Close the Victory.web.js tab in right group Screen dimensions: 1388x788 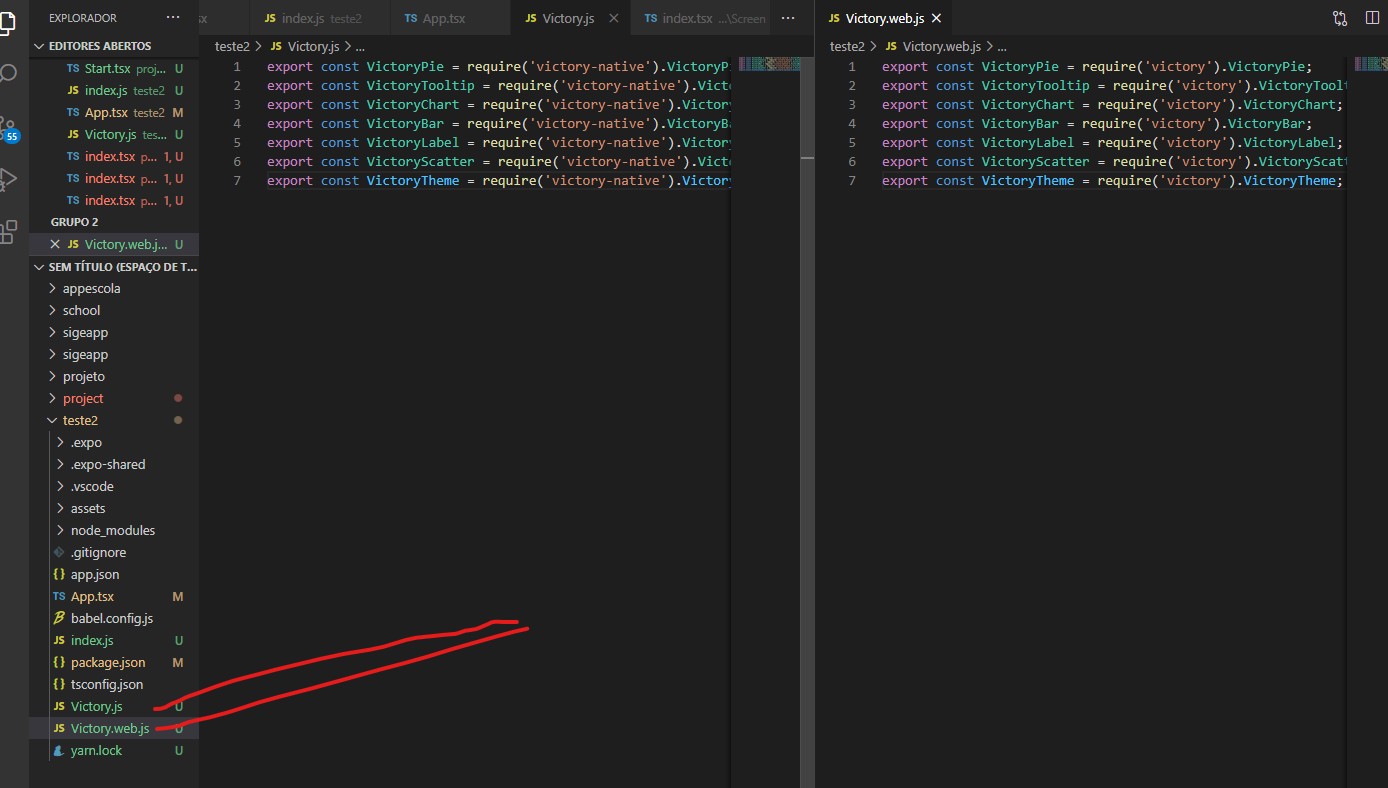click(937, 18)
